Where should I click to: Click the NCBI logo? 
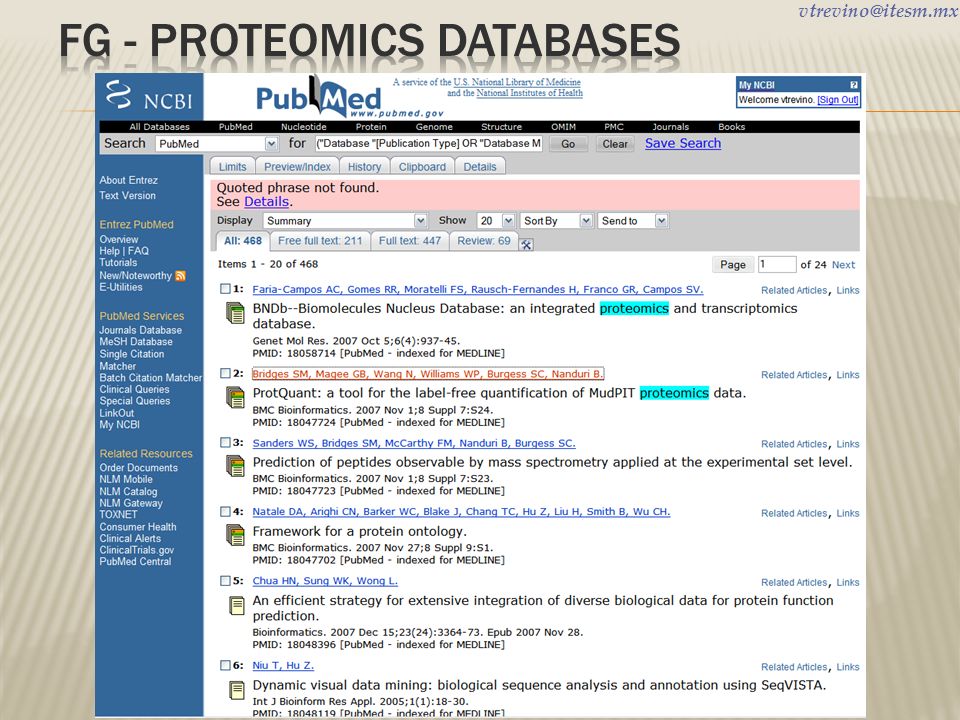149,96
